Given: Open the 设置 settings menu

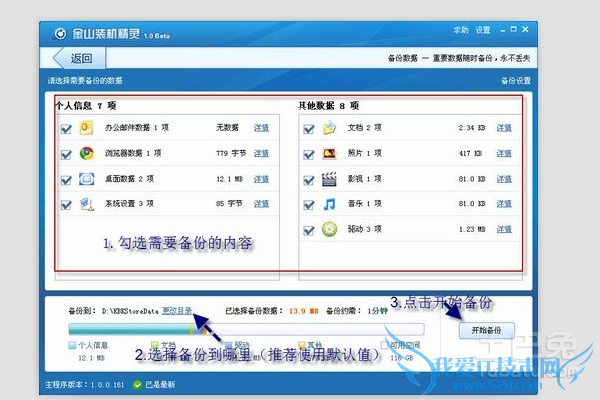Looking at the screenshot, I should click(x=483, y=30).
